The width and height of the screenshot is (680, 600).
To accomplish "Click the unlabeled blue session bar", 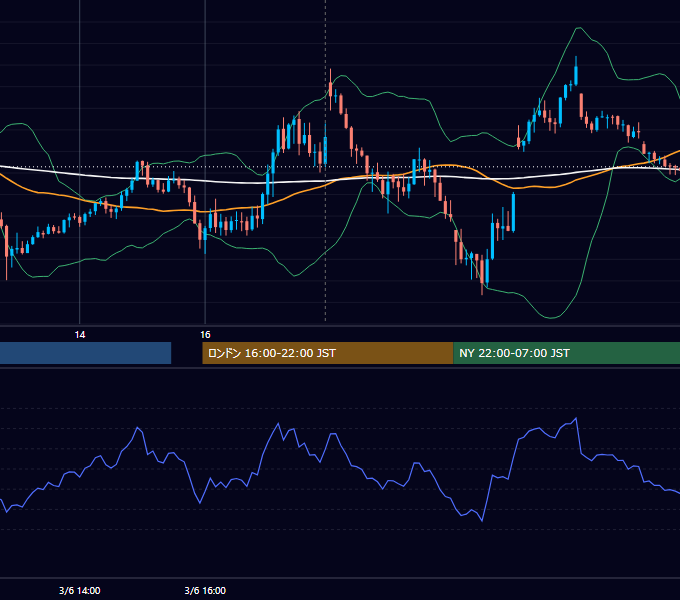I will point(85,353).
